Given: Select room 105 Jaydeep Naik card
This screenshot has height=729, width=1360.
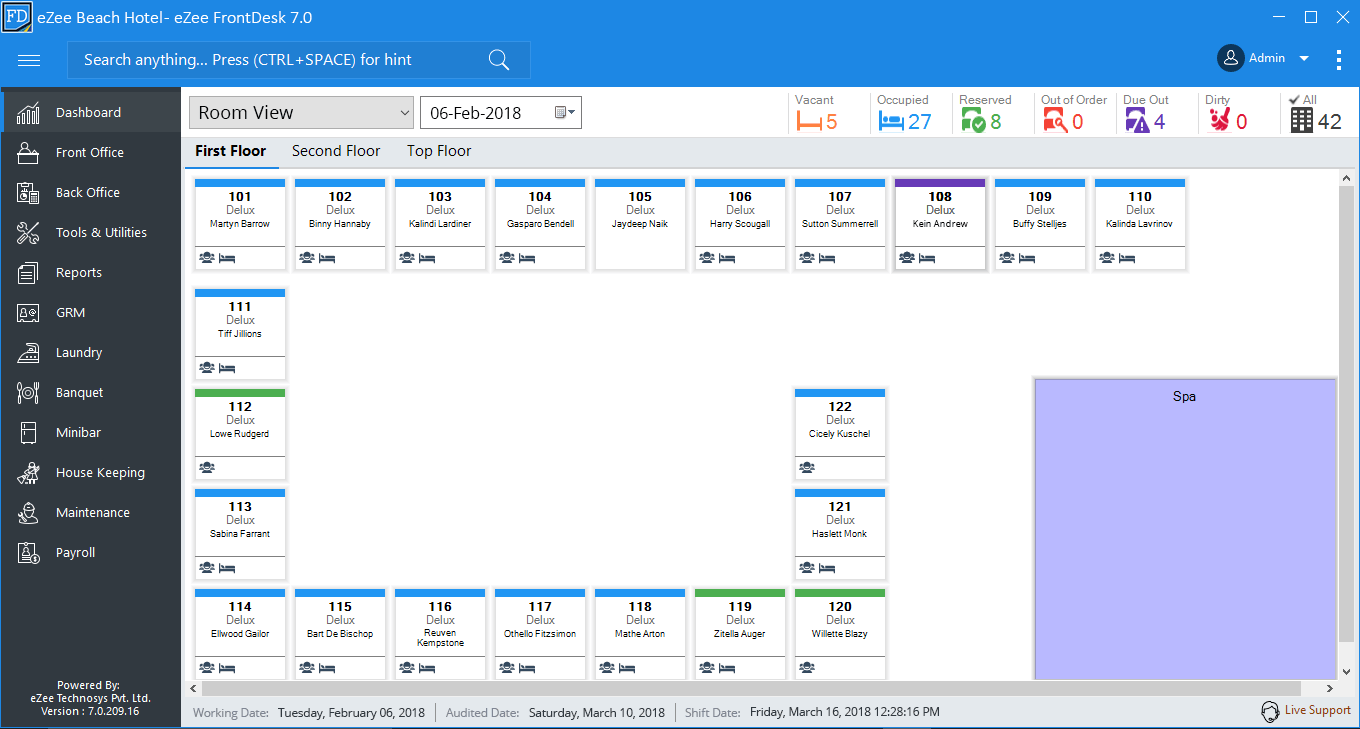Looking at the screenshot, I should 640,225.
